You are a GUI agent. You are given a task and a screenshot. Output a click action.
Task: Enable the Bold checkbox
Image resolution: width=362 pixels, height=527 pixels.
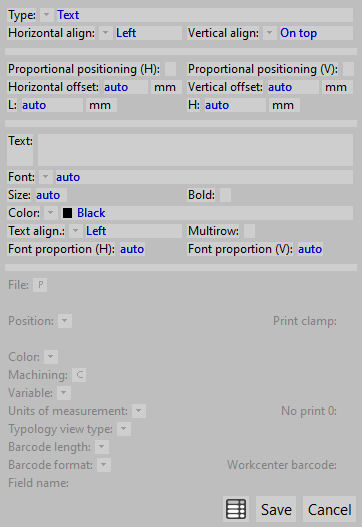coord(225,195)
